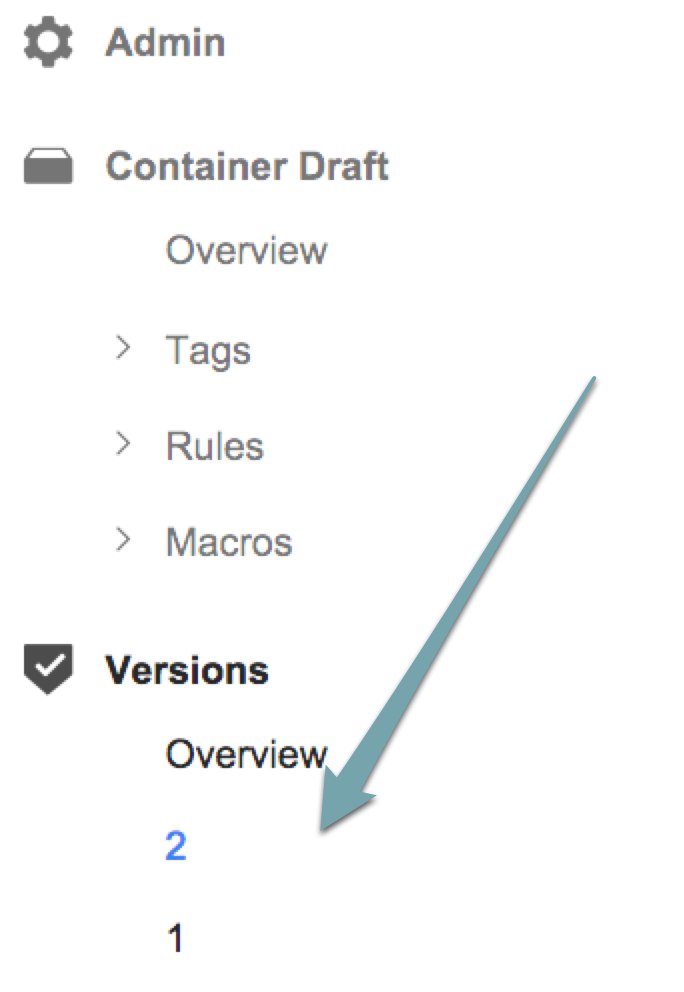Open the Macros item

(229, 542)
